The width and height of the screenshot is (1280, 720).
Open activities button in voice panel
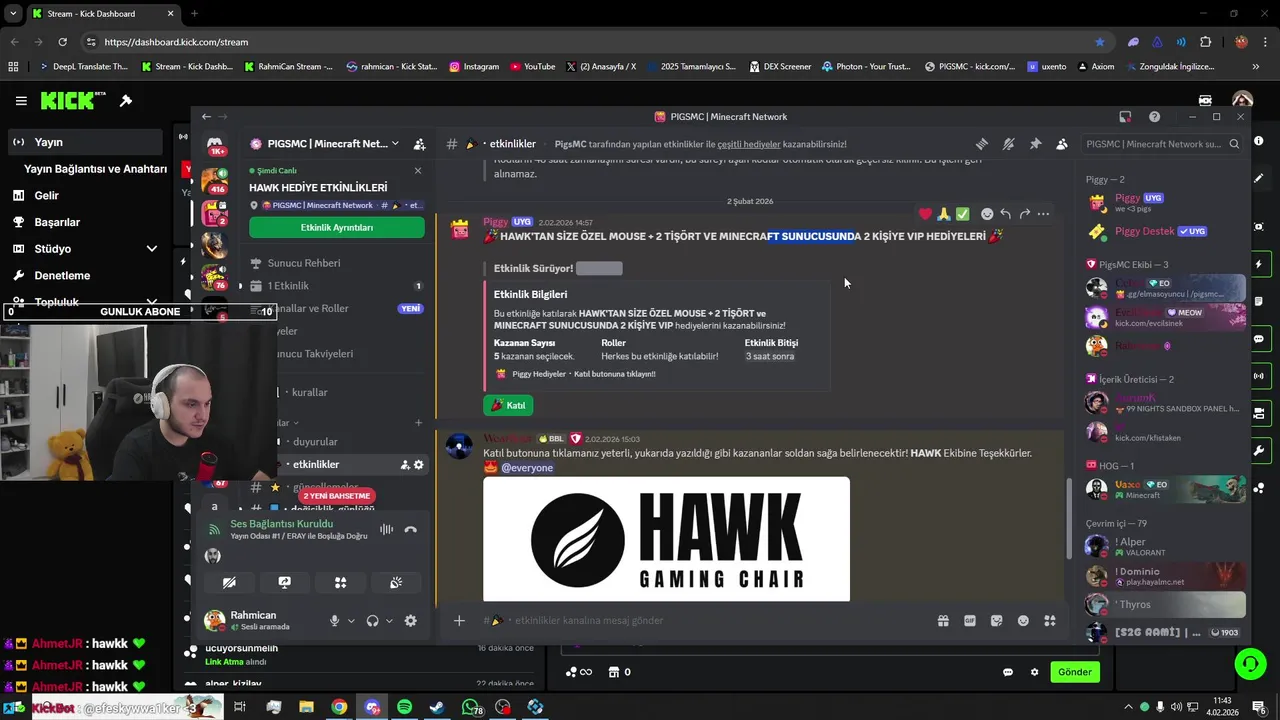point(340,582)
